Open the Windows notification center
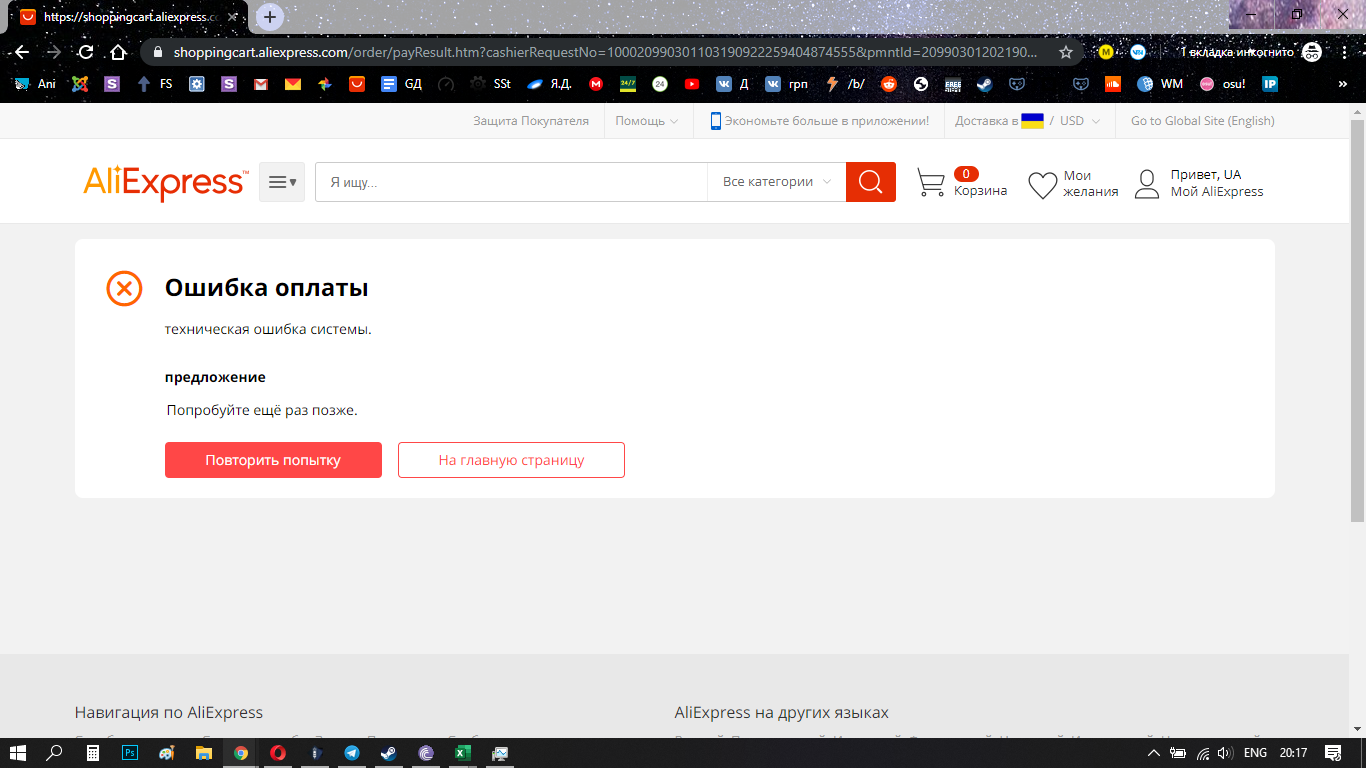 click(x=1333, y=753)
